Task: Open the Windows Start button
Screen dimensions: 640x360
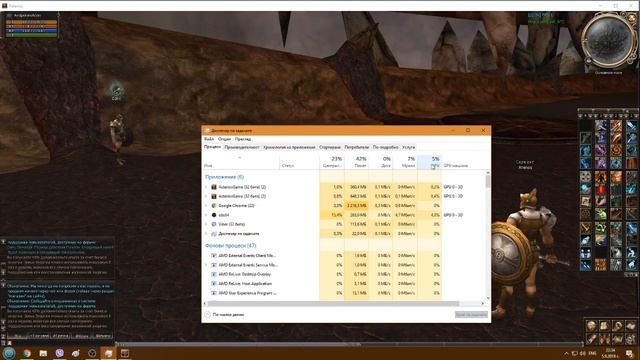Action: point(9,353)
